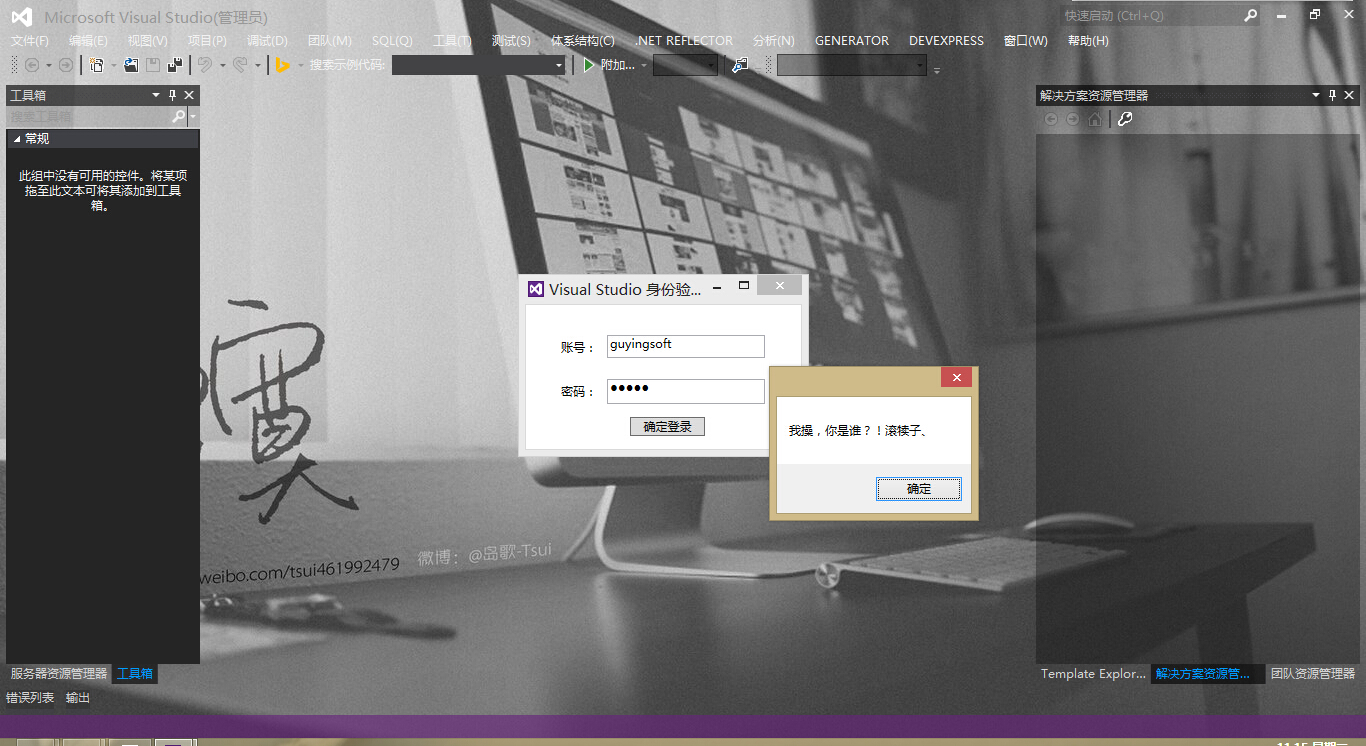Open the 错误列表 tab
1366x746 pixels.
31,698
